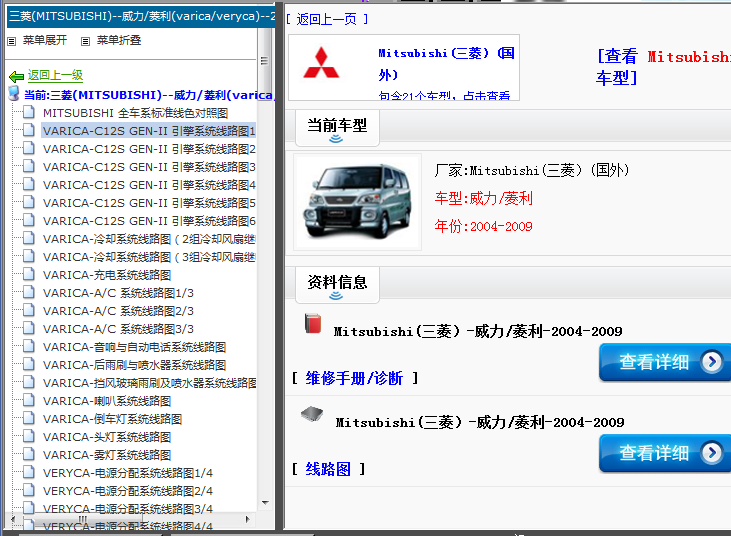
Task: Click the Mitsubishi three-diamond logo
Action: click(321, 62)
